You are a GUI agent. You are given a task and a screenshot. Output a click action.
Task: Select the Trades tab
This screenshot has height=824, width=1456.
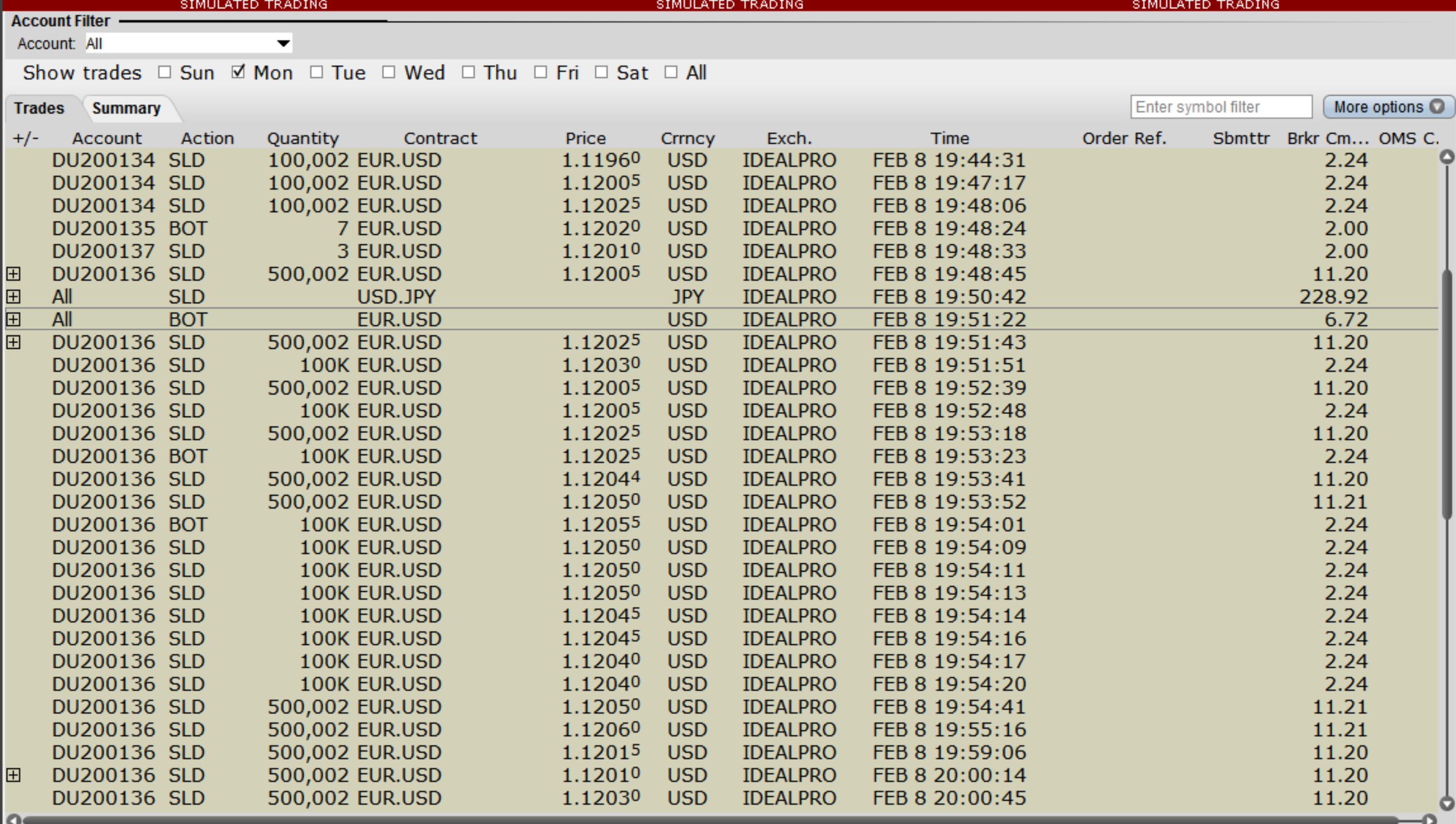pyautogui.click(x=39, y=108)
